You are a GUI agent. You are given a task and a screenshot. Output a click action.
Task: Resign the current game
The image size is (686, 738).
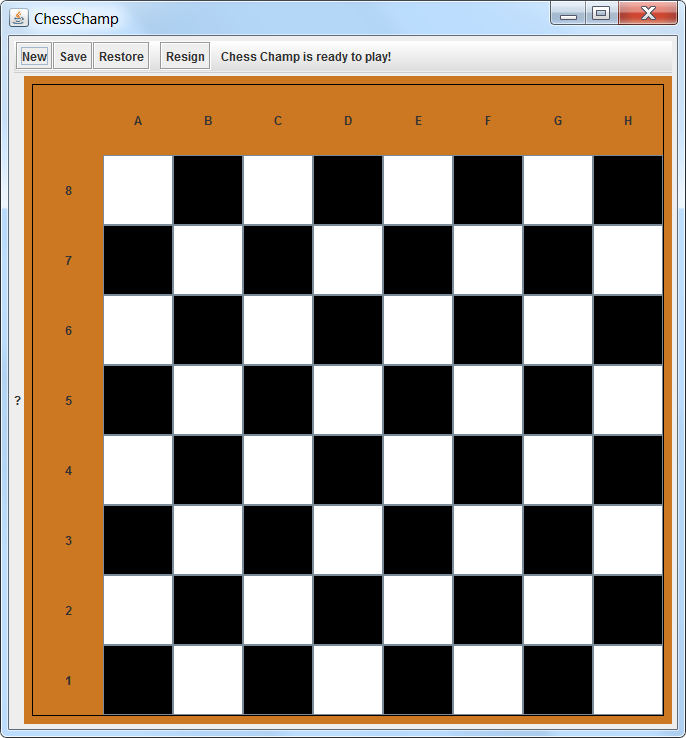(x=185, y=56)
